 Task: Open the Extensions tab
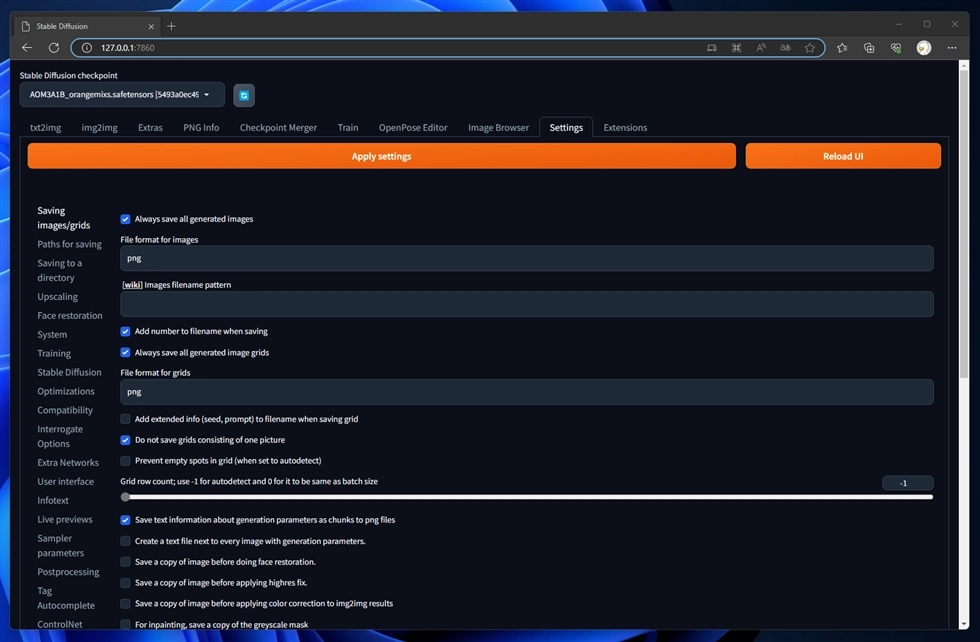pos(625,128)
